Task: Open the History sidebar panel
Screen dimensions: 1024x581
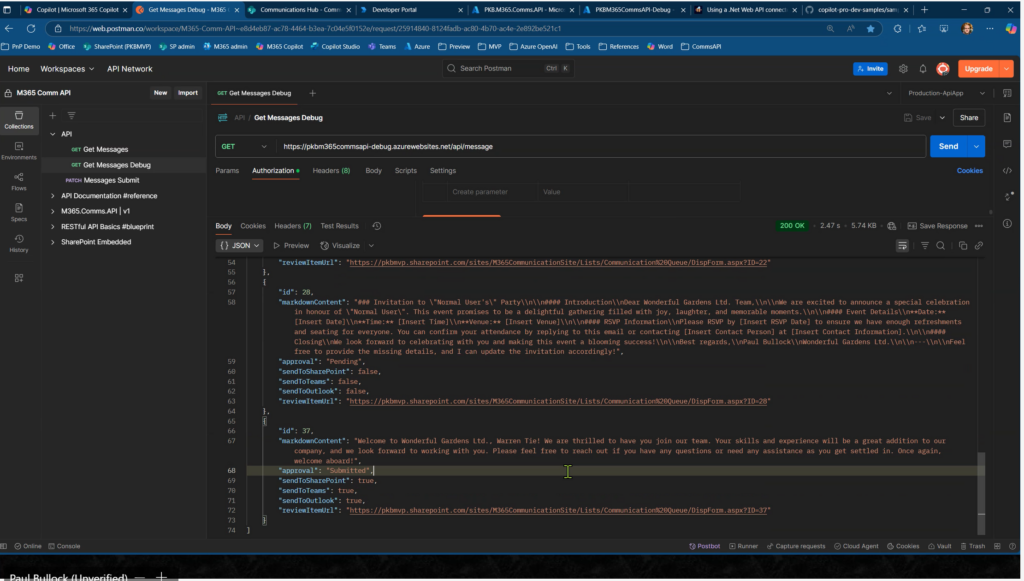Action: pos(19,243)
